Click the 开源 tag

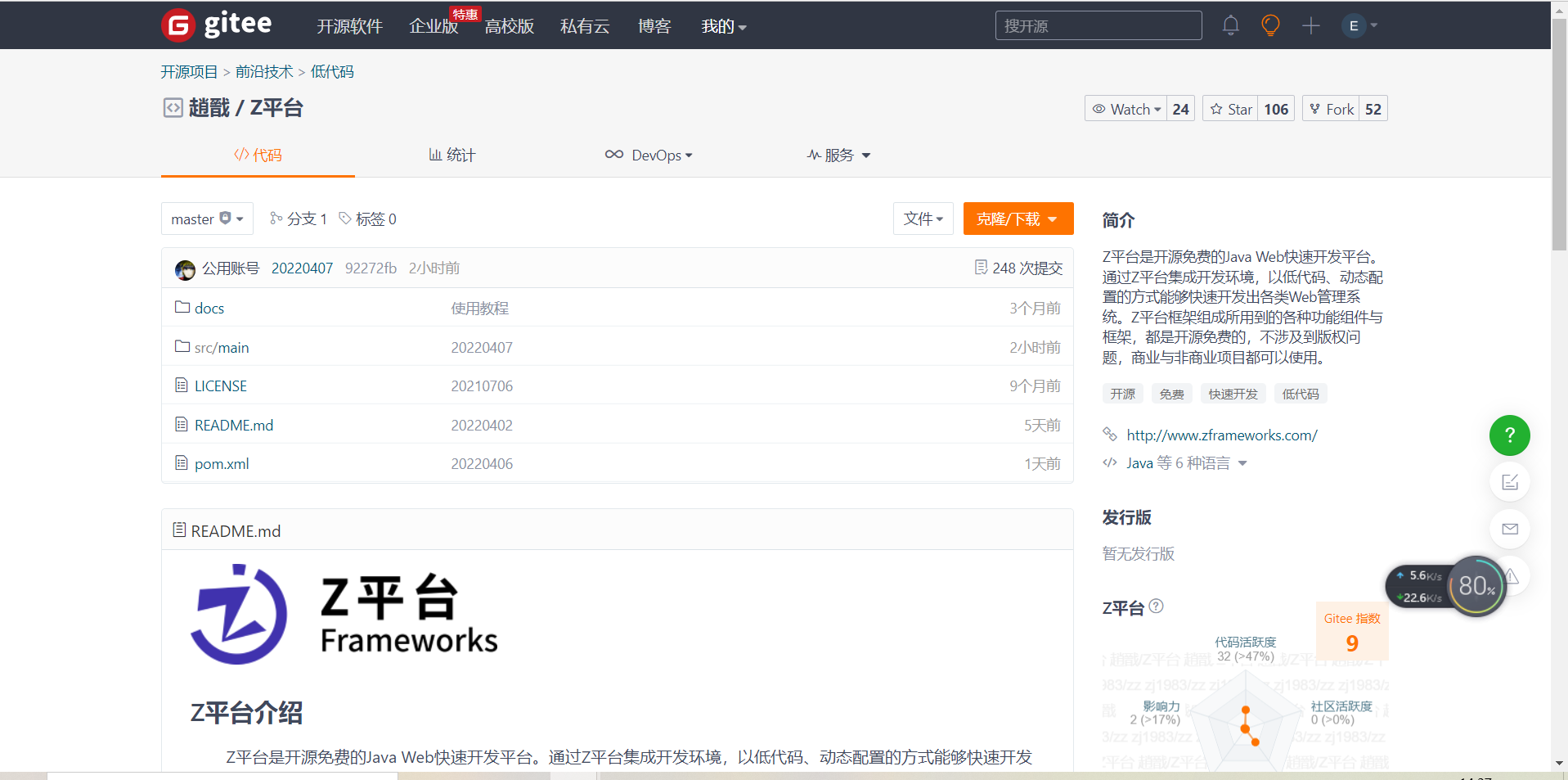click(x=1123, y=394)
